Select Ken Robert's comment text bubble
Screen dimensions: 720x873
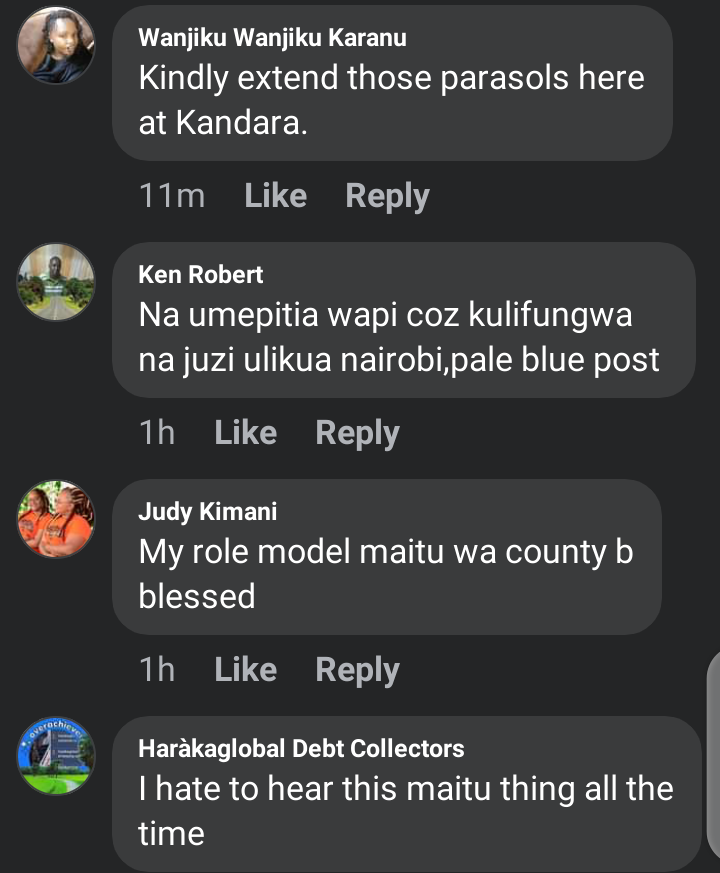tap(404, 320)
